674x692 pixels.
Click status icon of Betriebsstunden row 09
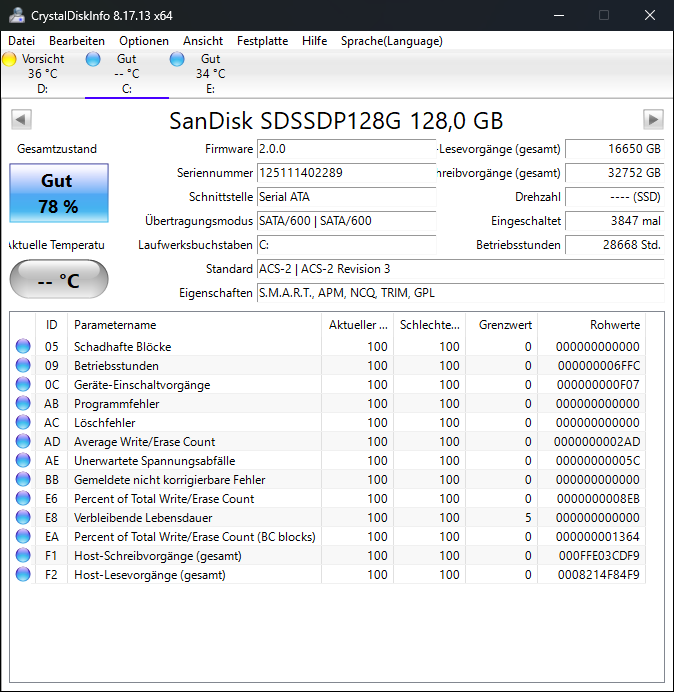click(23, 365)
